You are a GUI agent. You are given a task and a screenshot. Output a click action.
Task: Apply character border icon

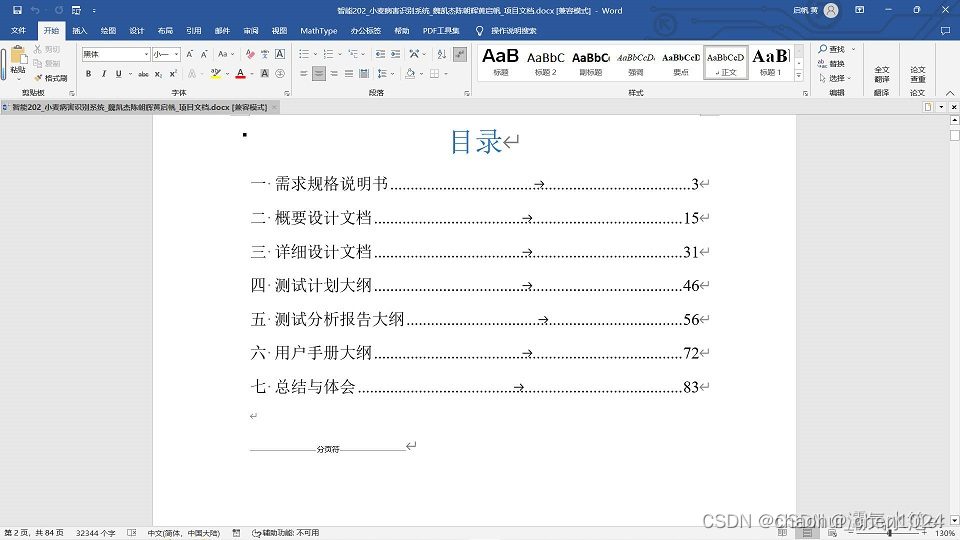pos(280,54)
